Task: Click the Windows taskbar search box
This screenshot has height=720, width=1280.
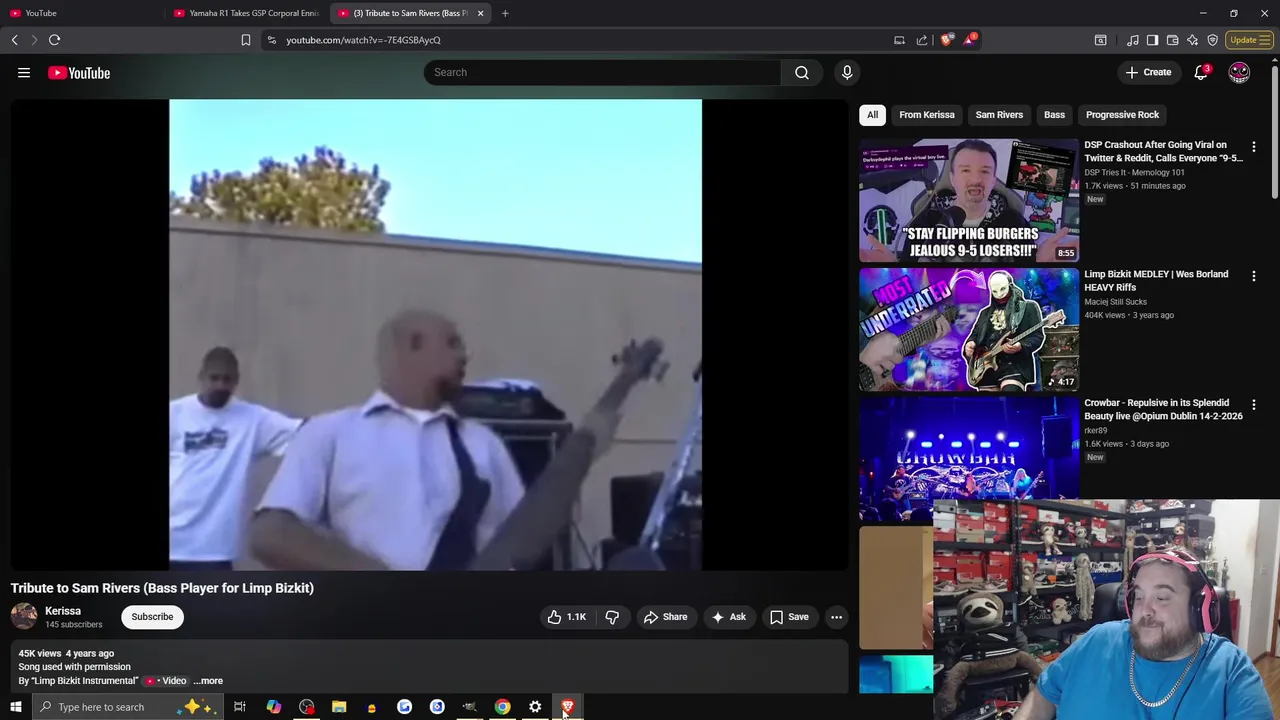Action: pyautogui.click(x=128, y=707)
